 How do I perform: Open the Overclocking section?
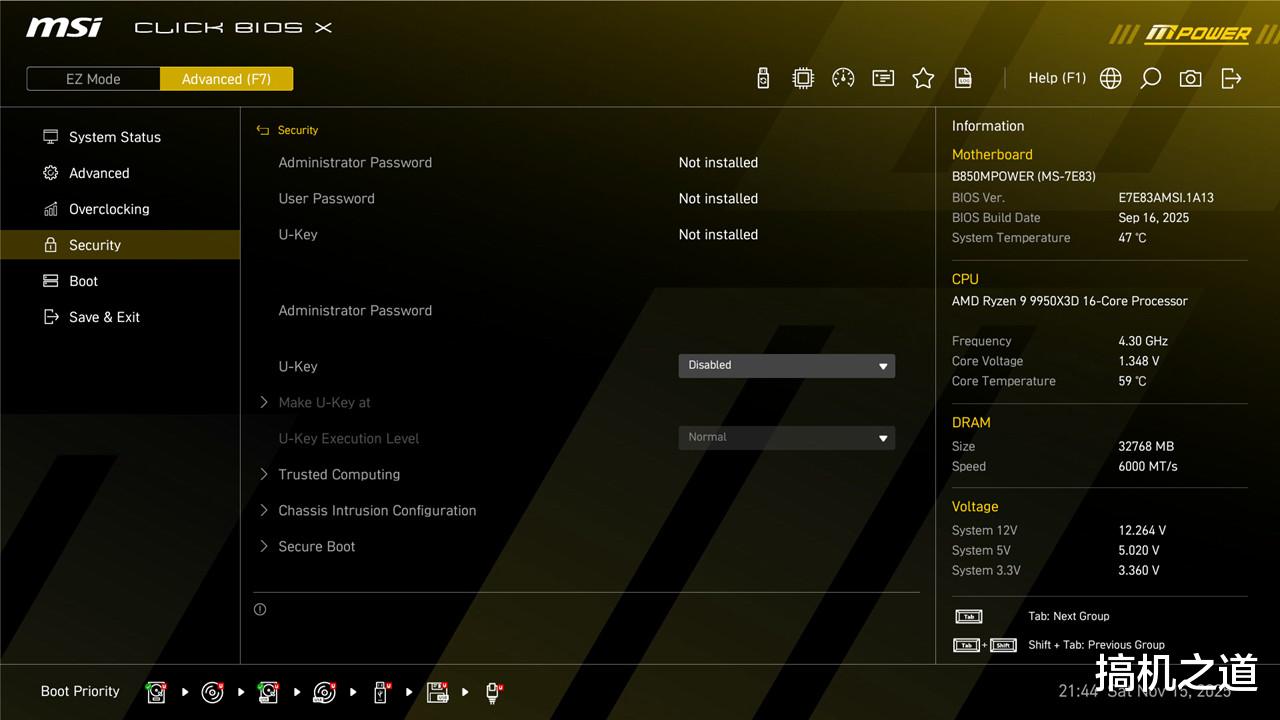pos(120,209)
